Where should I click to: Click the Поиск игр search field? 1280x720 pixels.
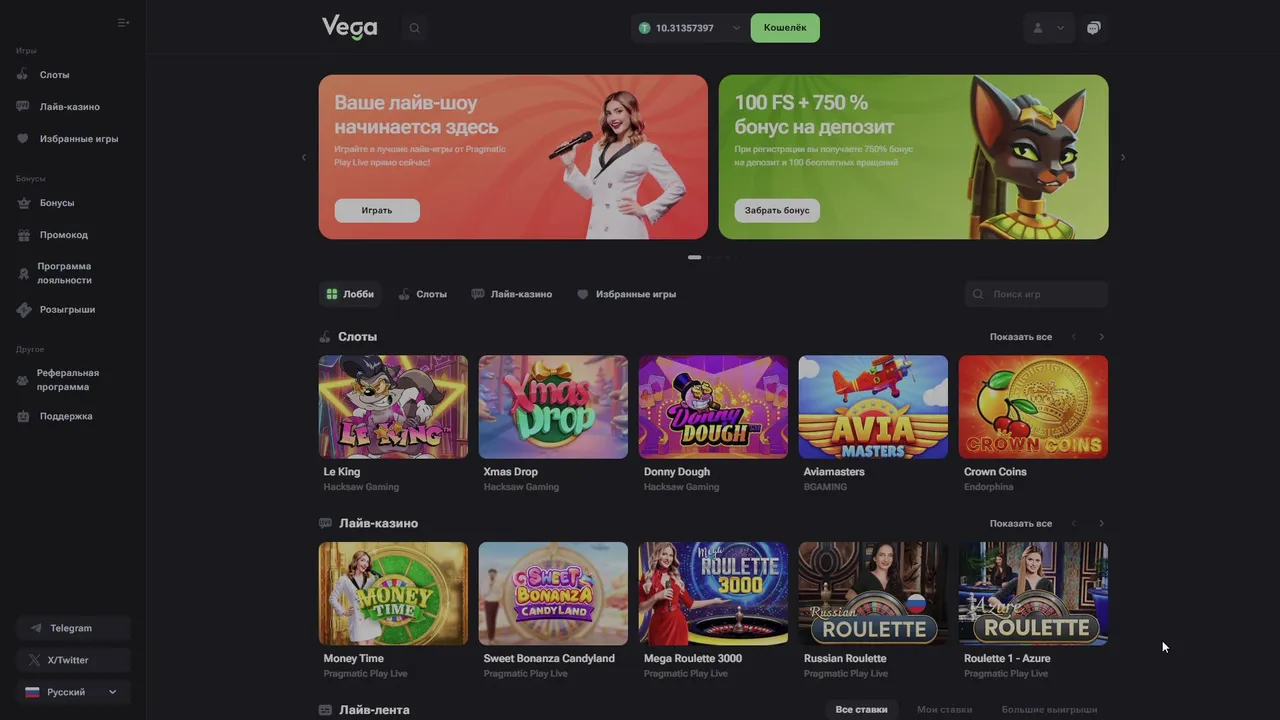(x=1037, y=294)
